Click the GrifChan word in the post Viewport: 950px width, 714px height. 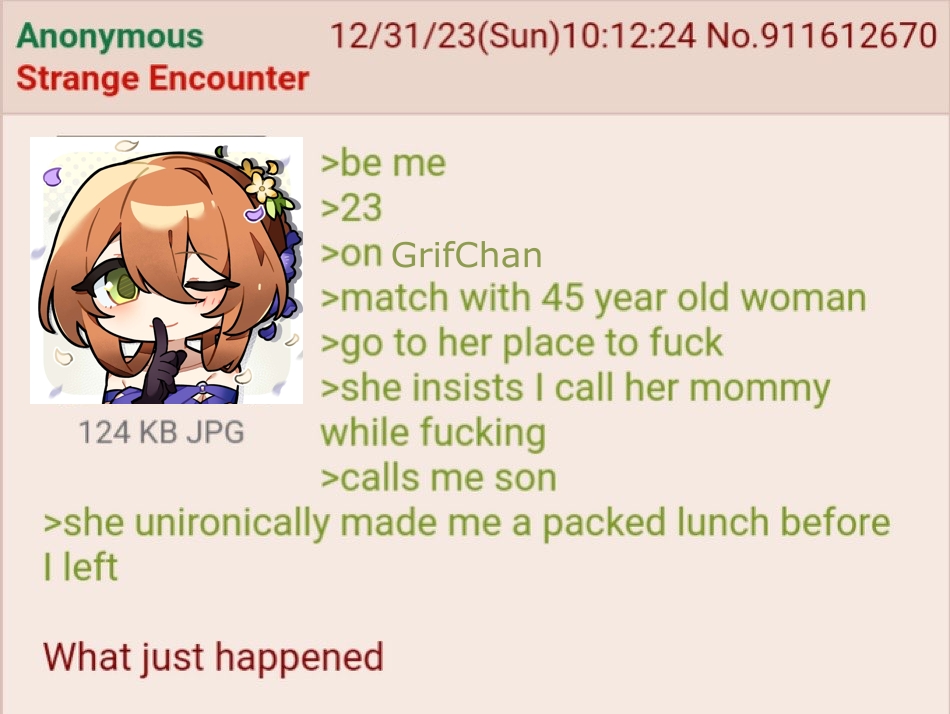467,255
